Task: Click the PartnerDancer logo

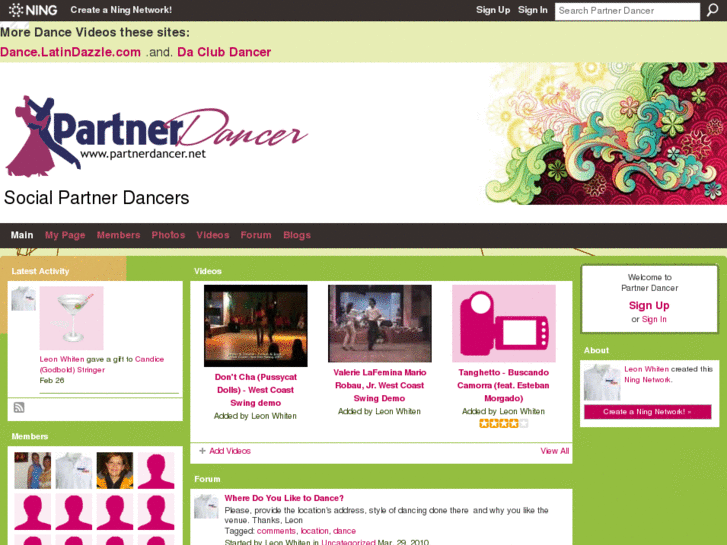Action: [x=157, y=136]
